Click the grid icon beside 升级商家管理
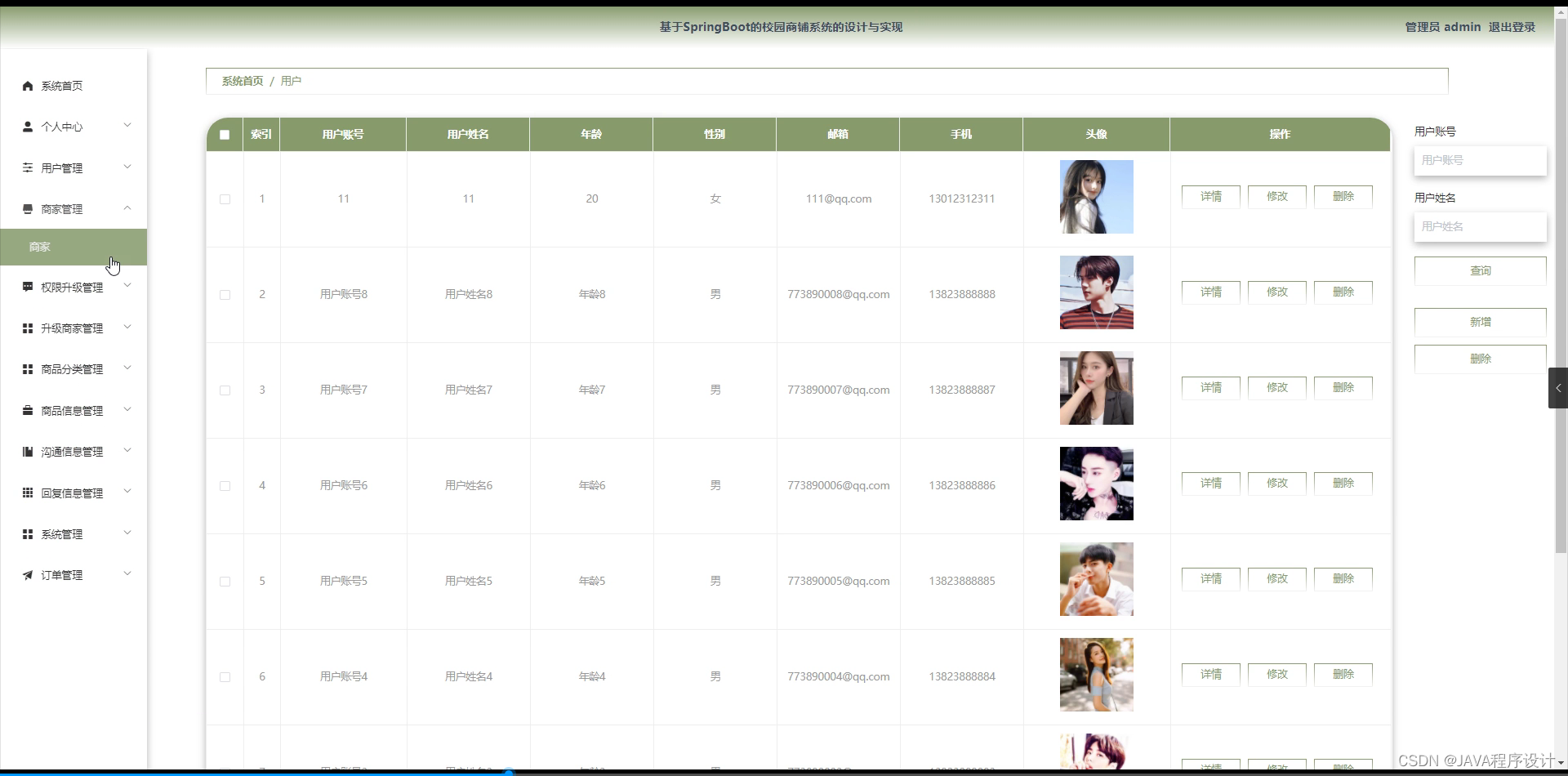The width and height of the screenshot is (1568, 776). pyautogui.click(x=28, y=328)
